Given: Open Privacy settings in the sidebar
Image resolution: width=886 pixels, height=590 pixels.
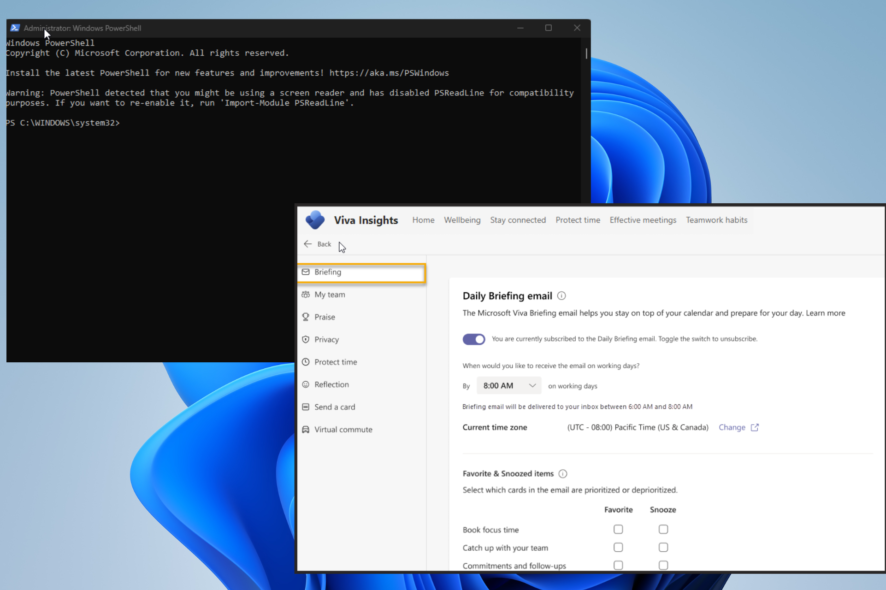Looking at the screenshot, I should pyautogui.click(x=362, y=340).
